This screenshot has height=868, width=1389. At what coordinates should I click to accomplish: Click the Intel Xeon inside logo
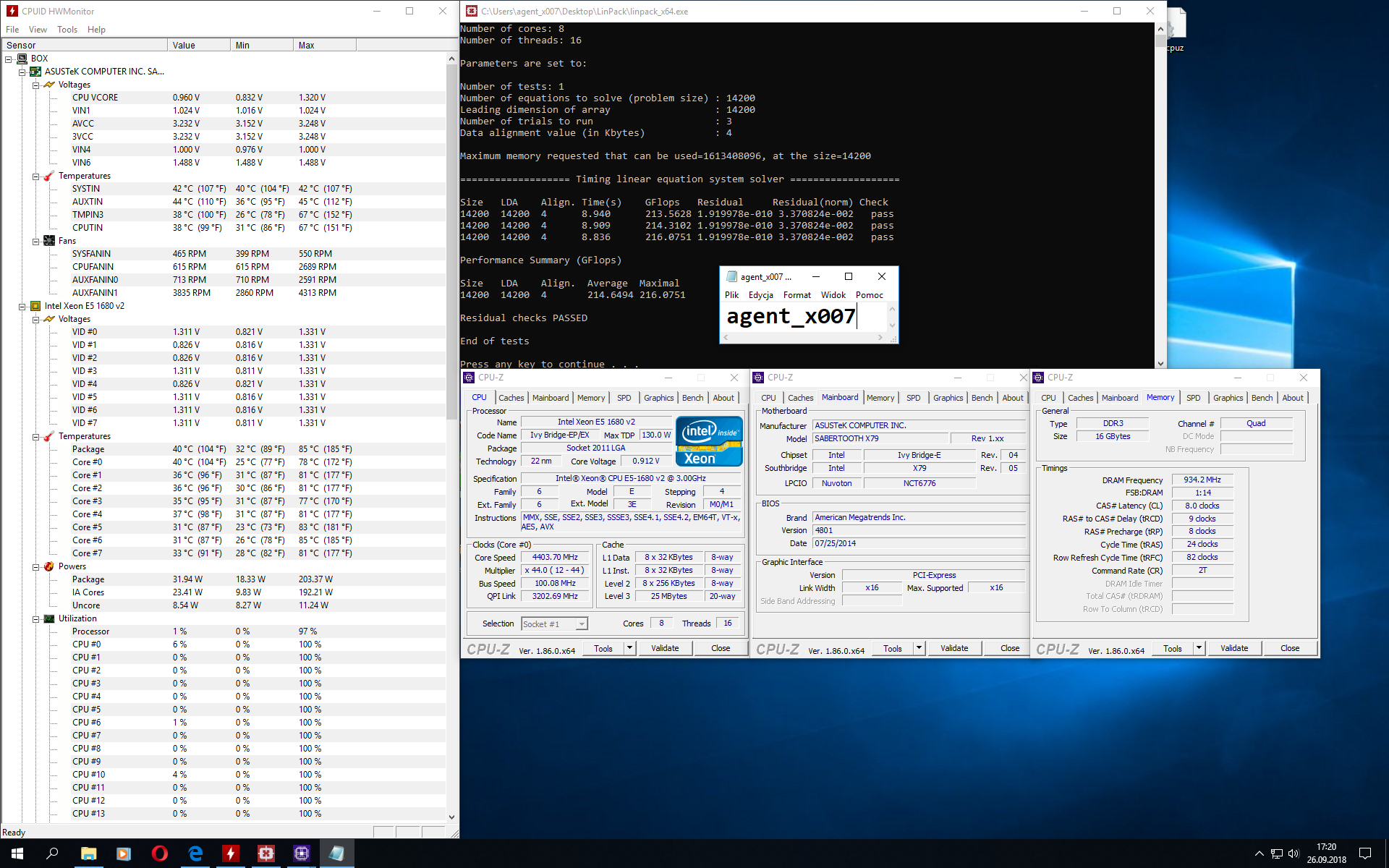pyautogui.click(x=709, y=441)
